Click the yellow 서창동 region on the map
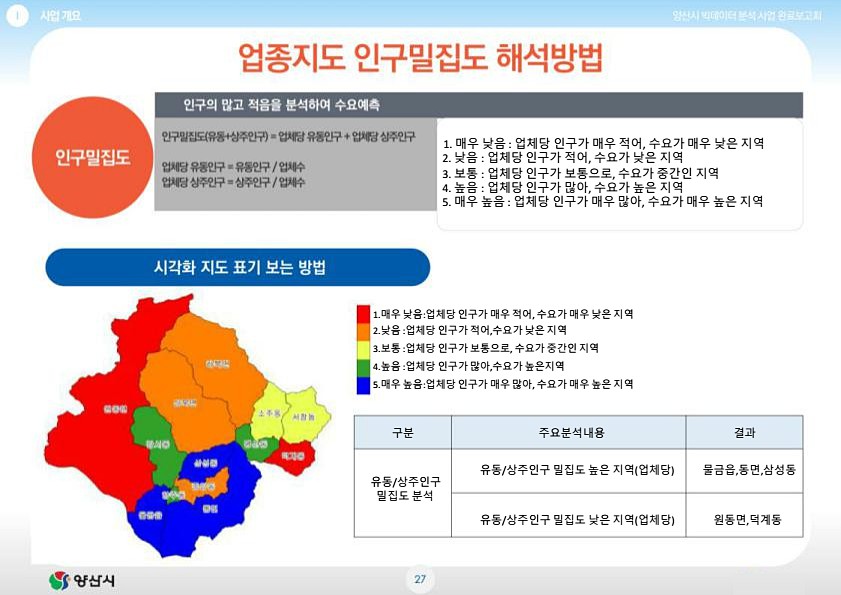841x595 pixels. (x=307, y=416)
